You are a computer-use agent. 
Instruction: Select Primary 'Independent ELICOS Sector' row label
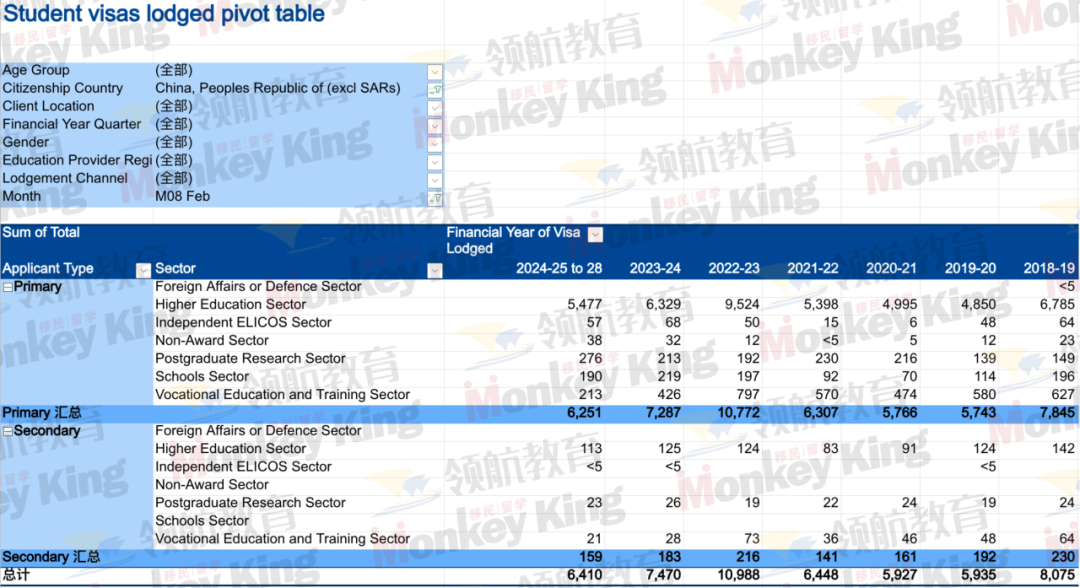point(243,322)
